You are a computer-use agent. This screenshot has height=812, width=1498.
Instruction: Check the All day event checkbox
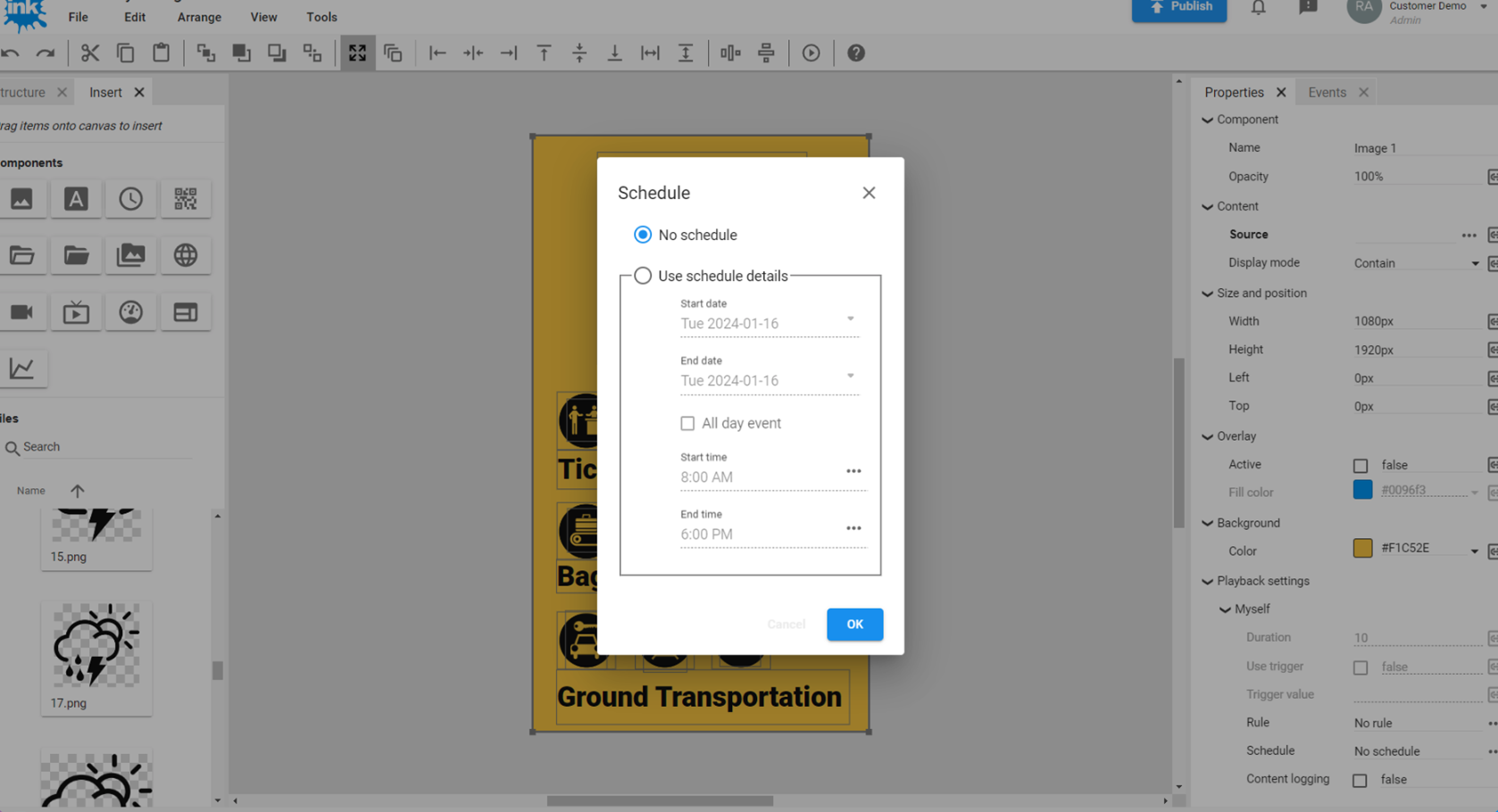687,423
